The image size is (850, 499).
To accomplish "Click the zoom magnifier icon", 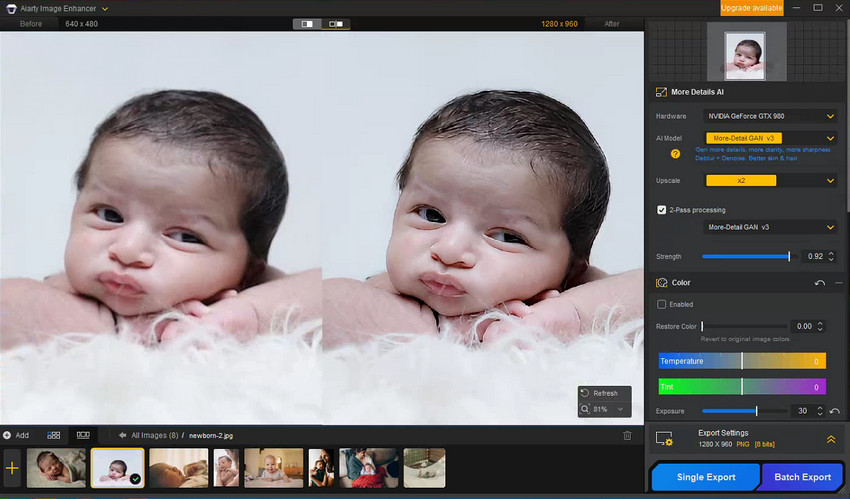I will (x=585, y=409).
